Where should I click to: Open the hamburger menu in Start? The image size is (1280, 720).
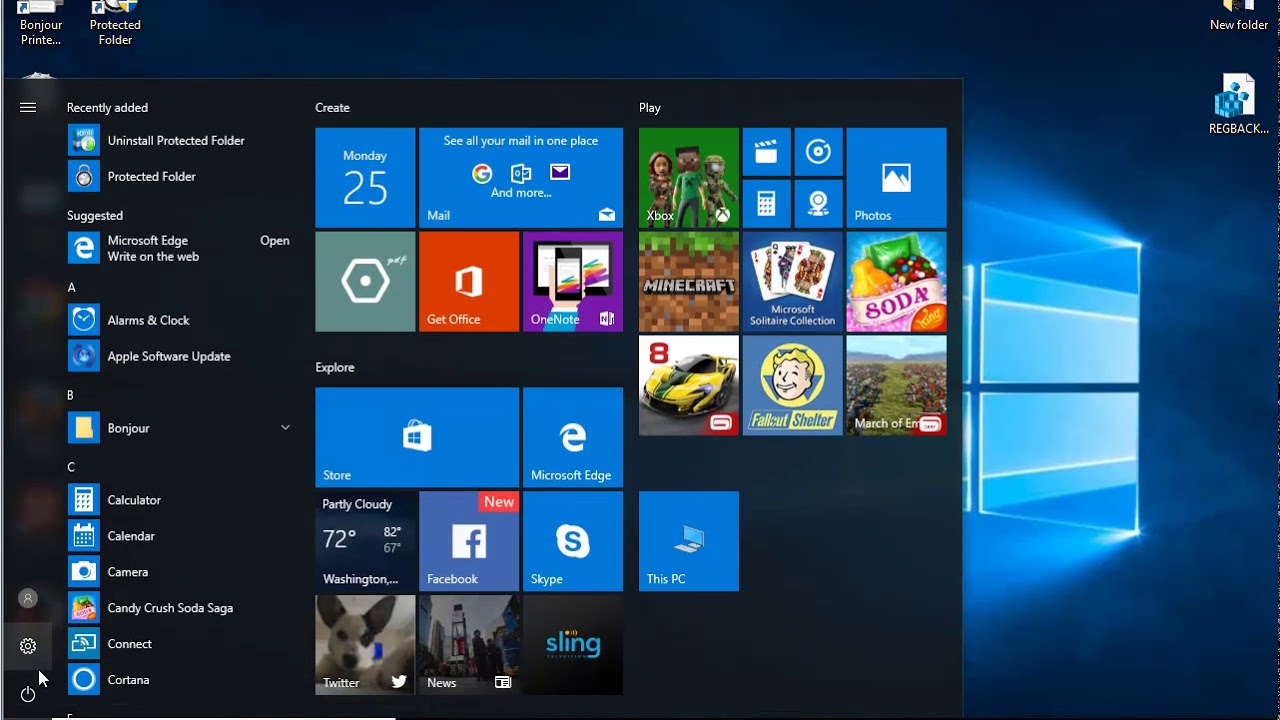28,107
